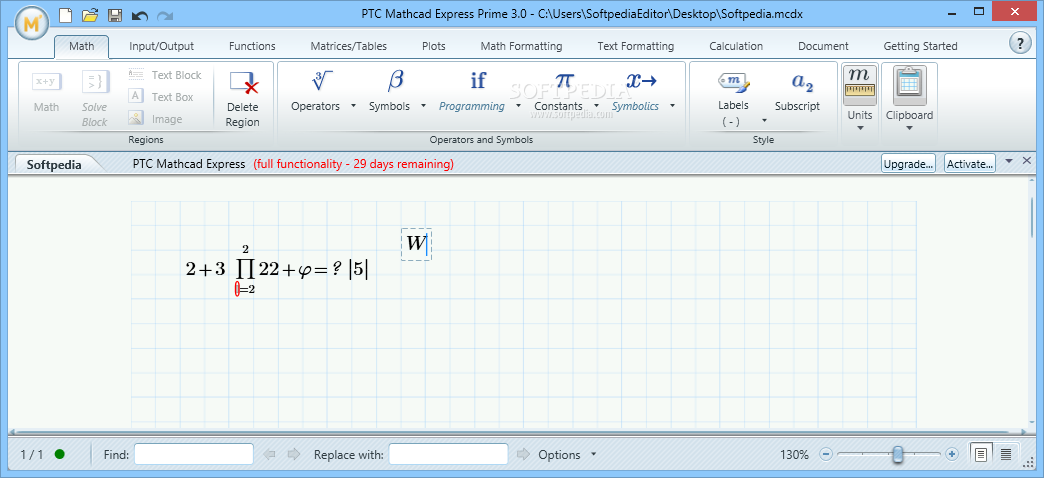The image size is (1044, 478).
Task: Click in the Replace with input field
Action: (x=448, y=454)
